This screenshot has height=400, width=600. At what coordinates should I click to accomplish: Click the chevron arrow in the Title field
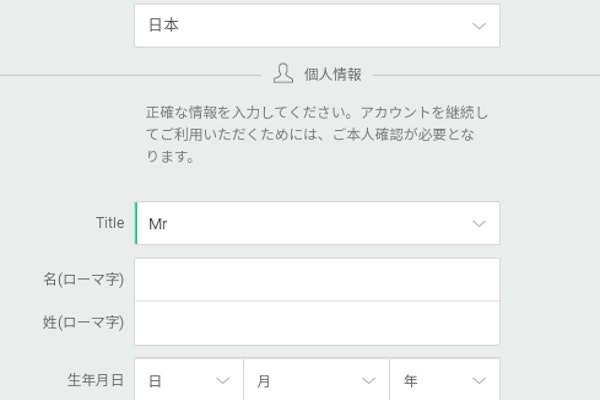479,224
